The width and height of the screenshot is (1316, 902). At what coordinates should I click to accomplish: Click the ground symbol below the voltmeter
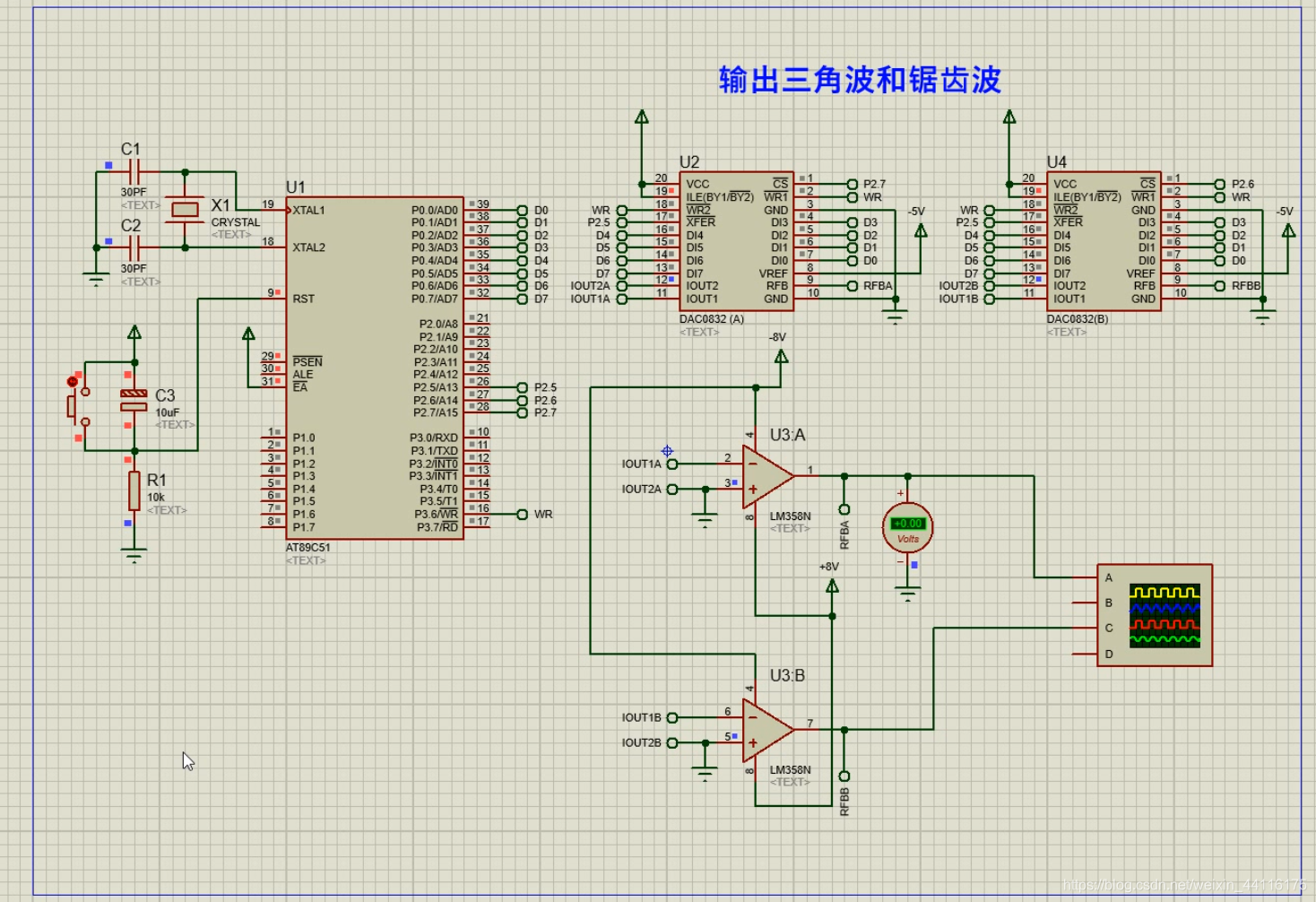point(907,593)
